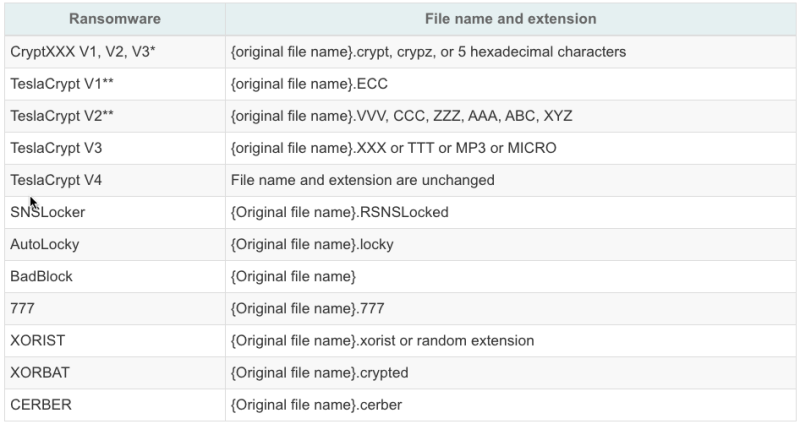Screen dimensions: 800x424
Task: Click the .RSNSLocked extension text
Action: coord(339,212)
